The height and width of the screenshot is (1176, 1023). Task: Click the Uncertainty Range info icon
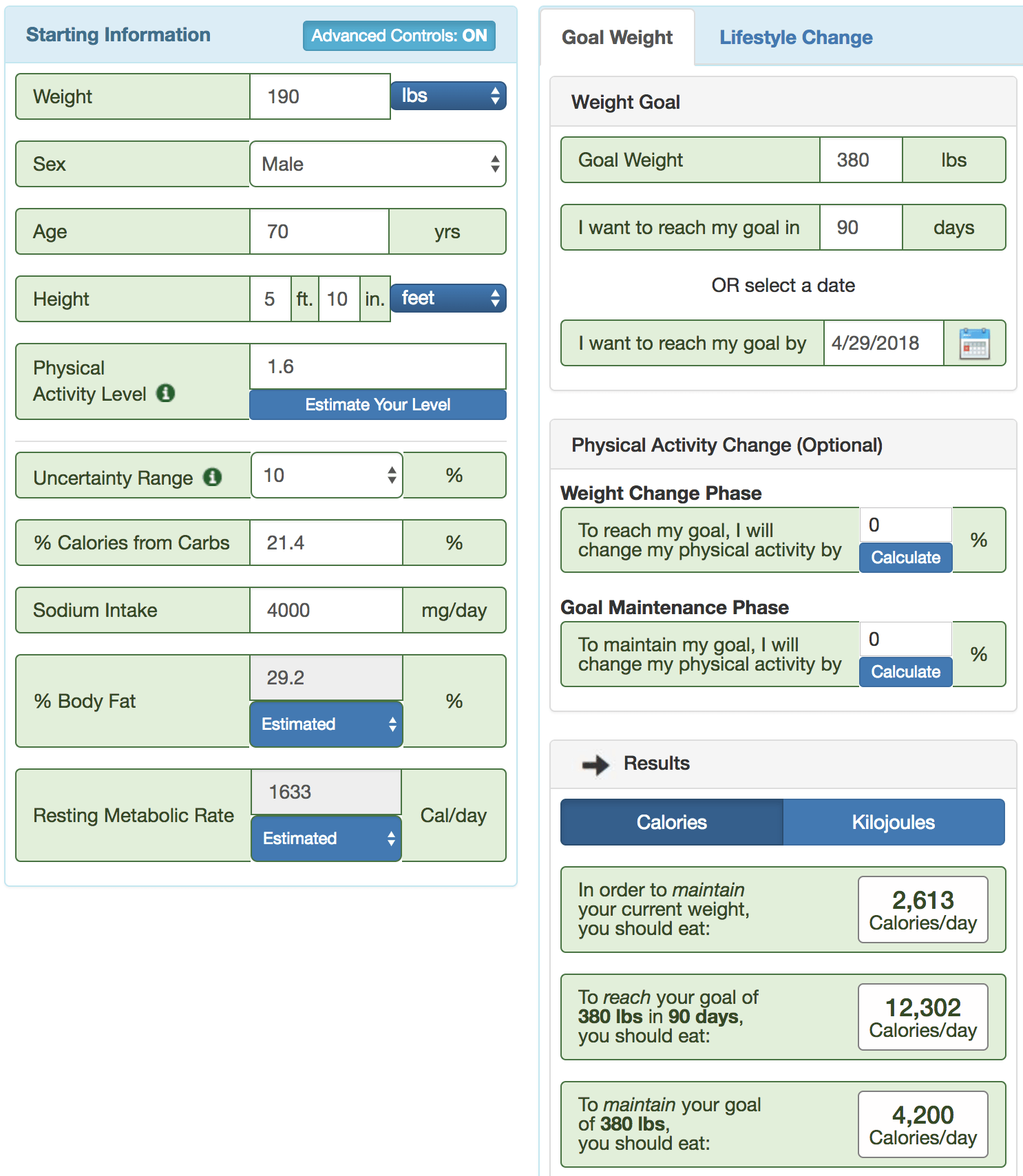tap(213, 477)
